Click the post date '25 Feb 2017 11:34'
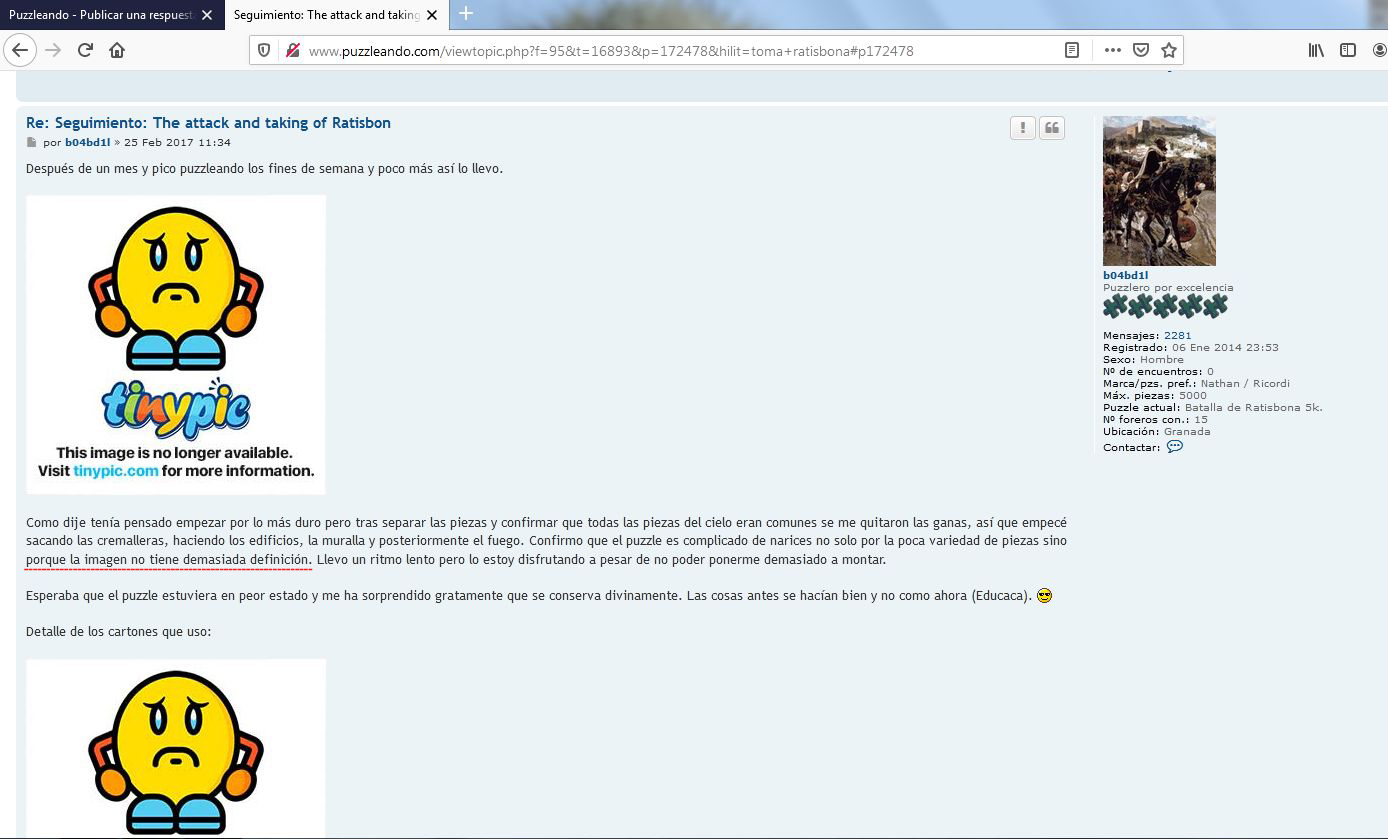Viewport: 1388px width, 839px height. click(177, 143)
